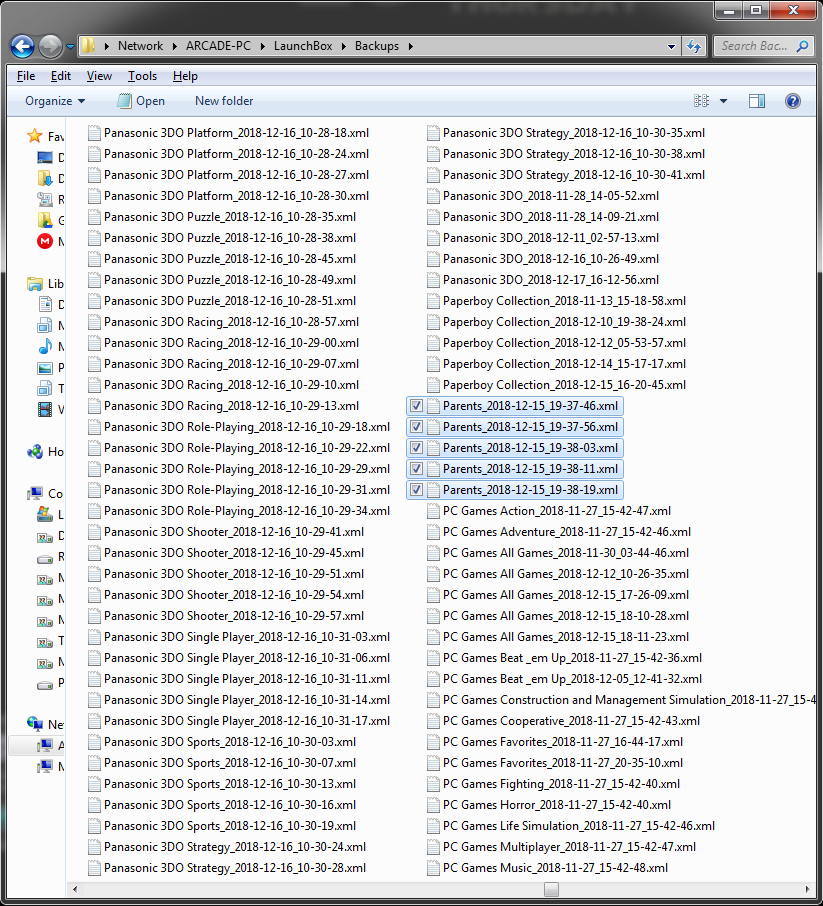823x906 pixels.
Task: Click the horizontal scrollbar thumb
Action: pos(551,889)
